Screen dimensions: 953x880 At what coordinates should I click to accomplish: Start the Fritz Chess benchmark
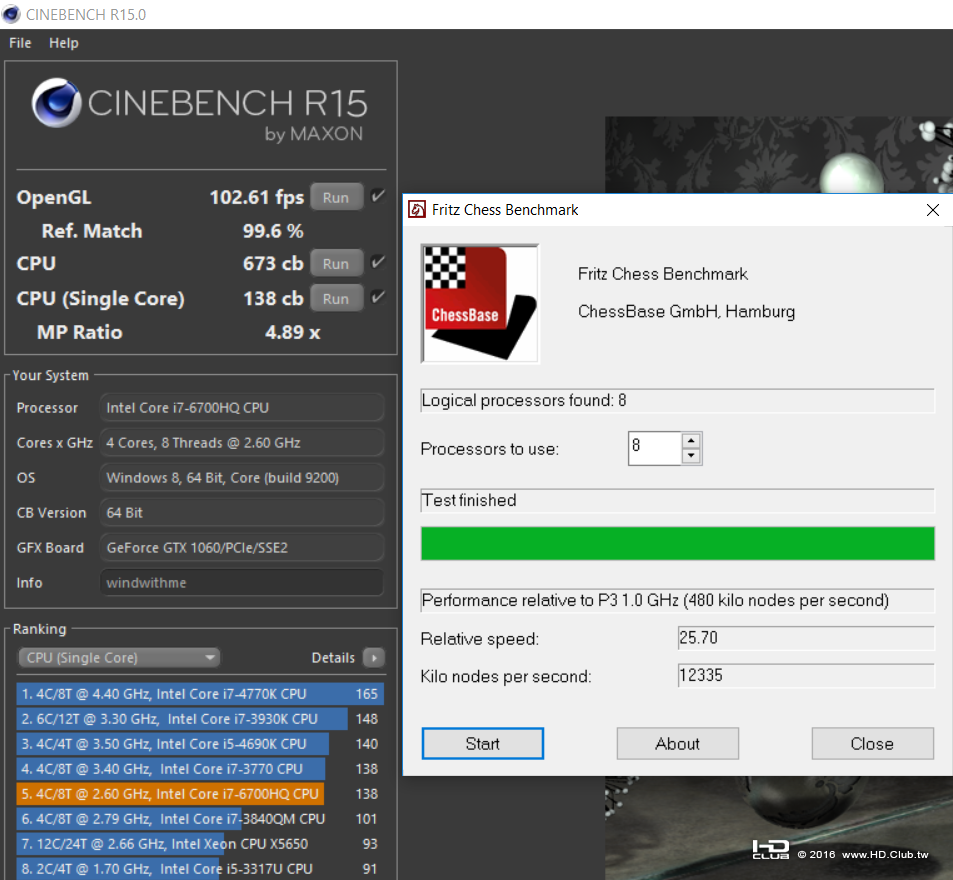pos(483,743)
